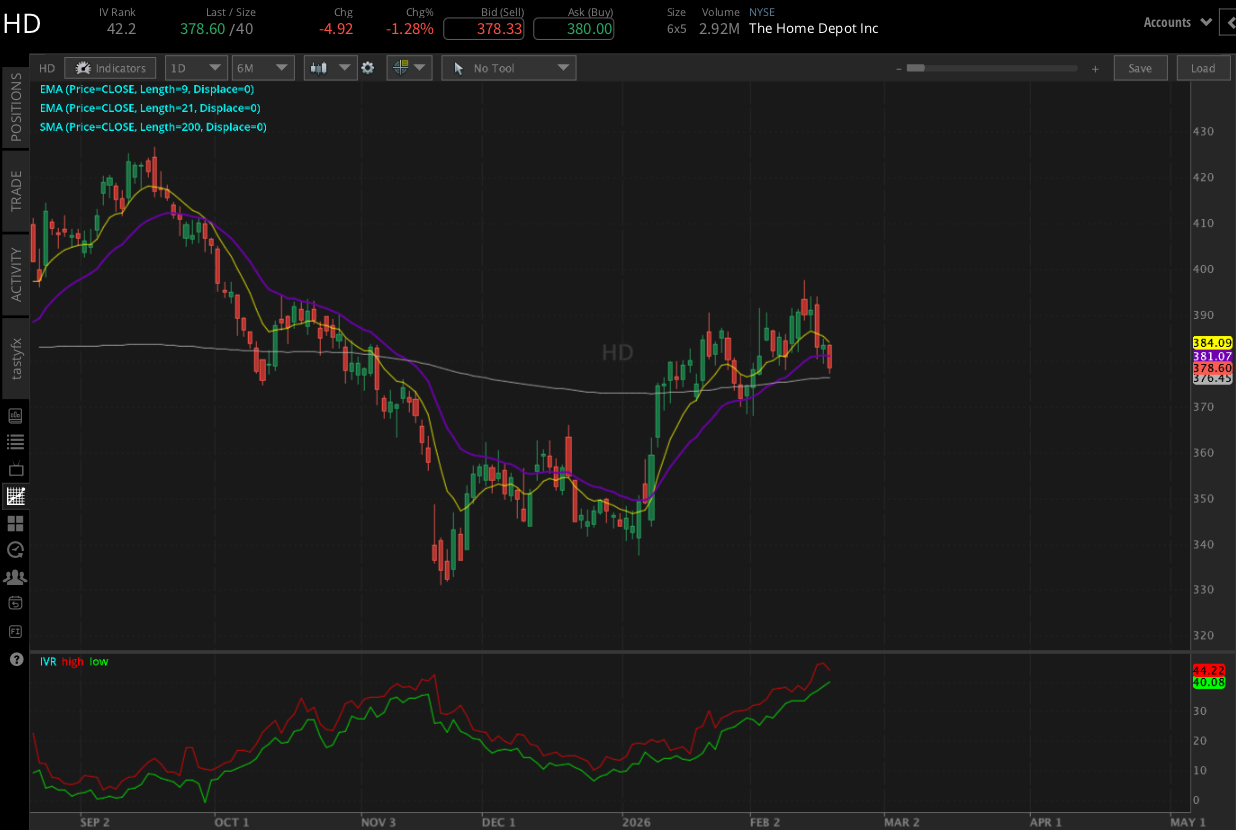This screenshot has width=1236, height=830.
Task: Click the Indicators button
Action: [x=110, y=67]
